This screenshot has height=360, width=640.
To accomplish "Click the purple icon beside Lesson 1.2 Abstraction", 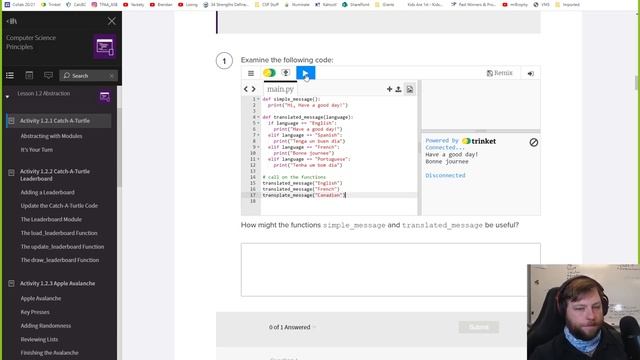I will [x=104, y=97].
